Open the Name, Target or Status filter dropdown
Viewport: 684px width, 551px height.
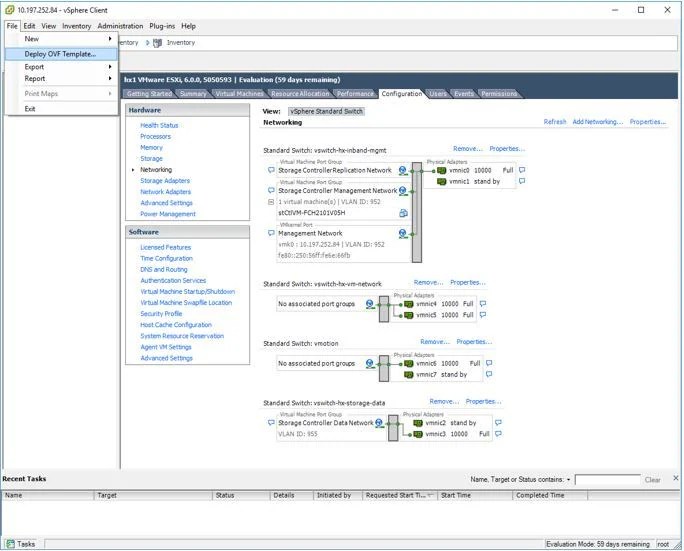coord(568,480)
